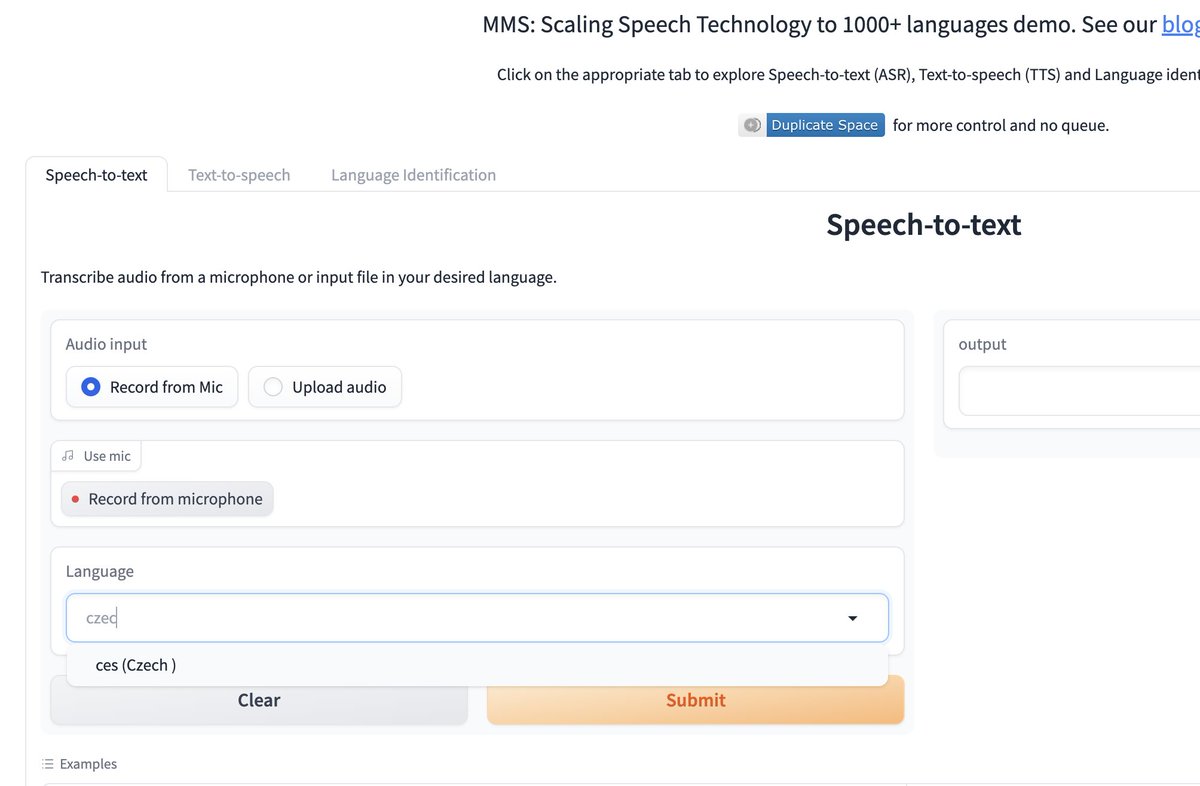Open the blog link in the header
The image size is (1200, 786).
1181,25
